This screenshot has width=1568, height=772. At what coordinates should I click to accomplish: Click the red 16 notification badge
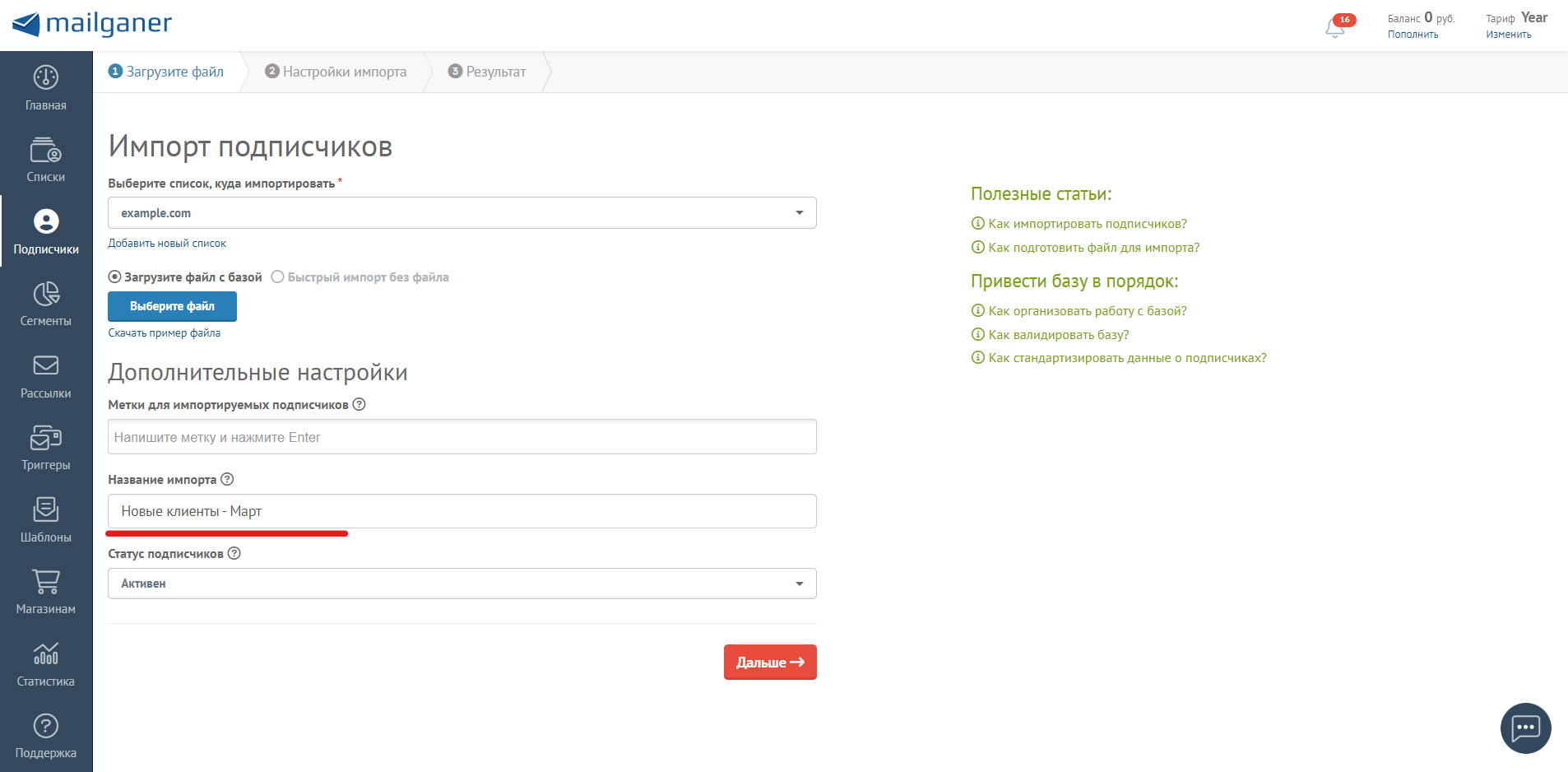coord(1345,20)
